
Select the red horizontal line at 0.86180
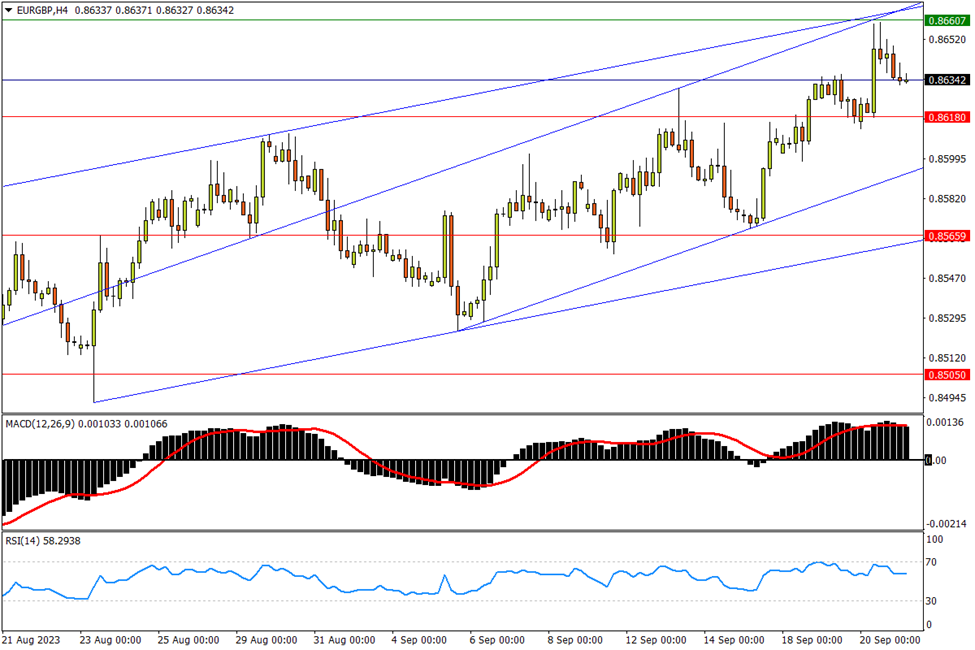click(x=400, y=116)
